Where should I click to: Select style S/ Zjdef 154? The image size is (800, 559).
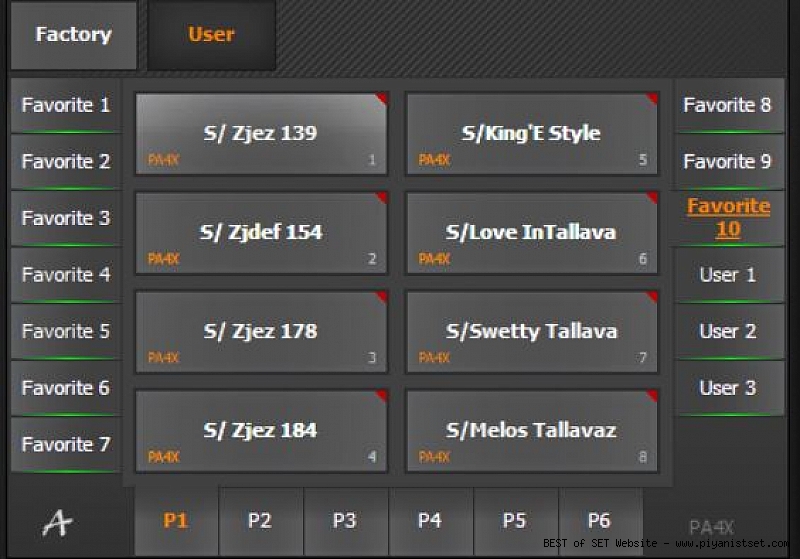260,233
